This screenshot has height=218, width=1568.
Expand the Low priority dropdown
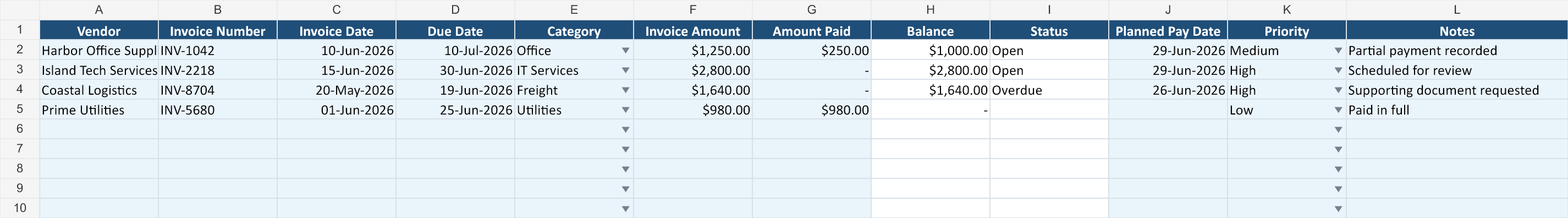click(x=1338, y=110)
